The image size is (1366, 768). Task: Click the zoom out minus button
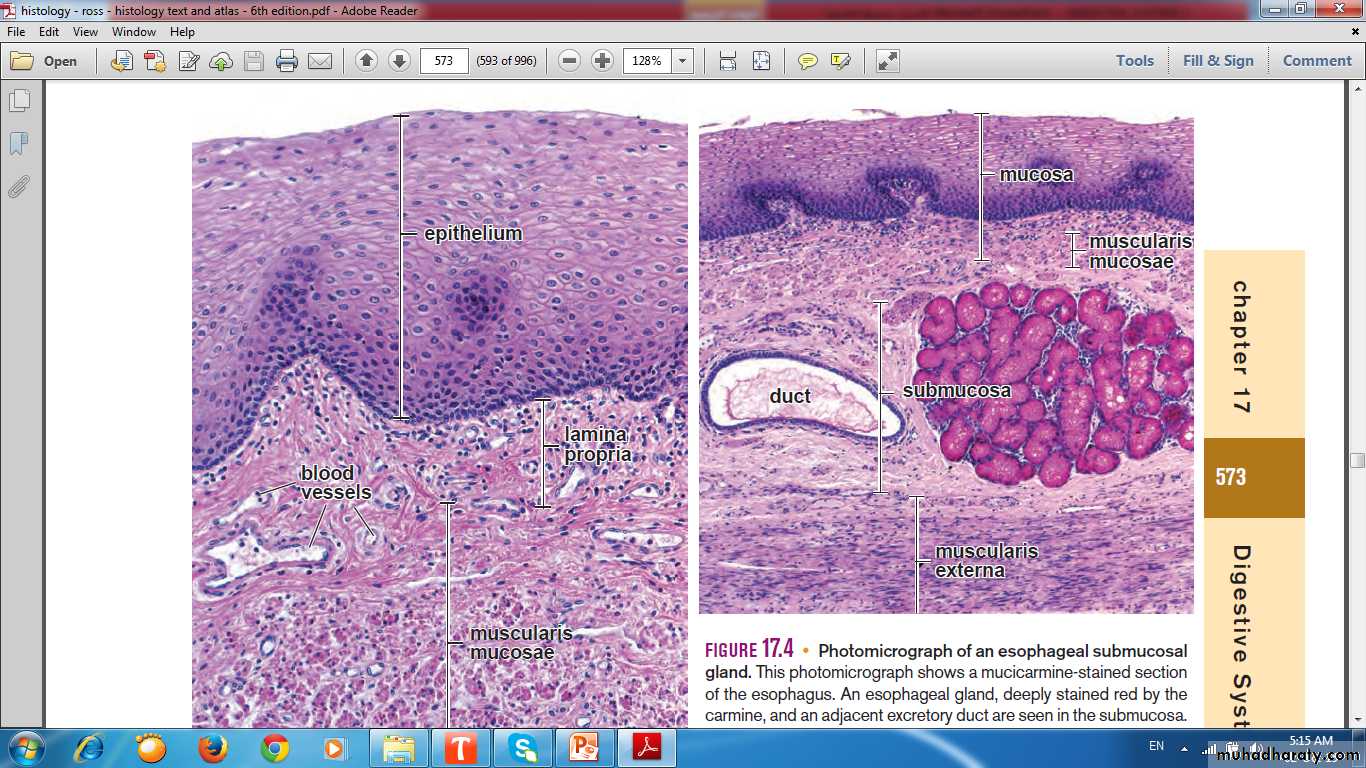(x=569, y=61)
